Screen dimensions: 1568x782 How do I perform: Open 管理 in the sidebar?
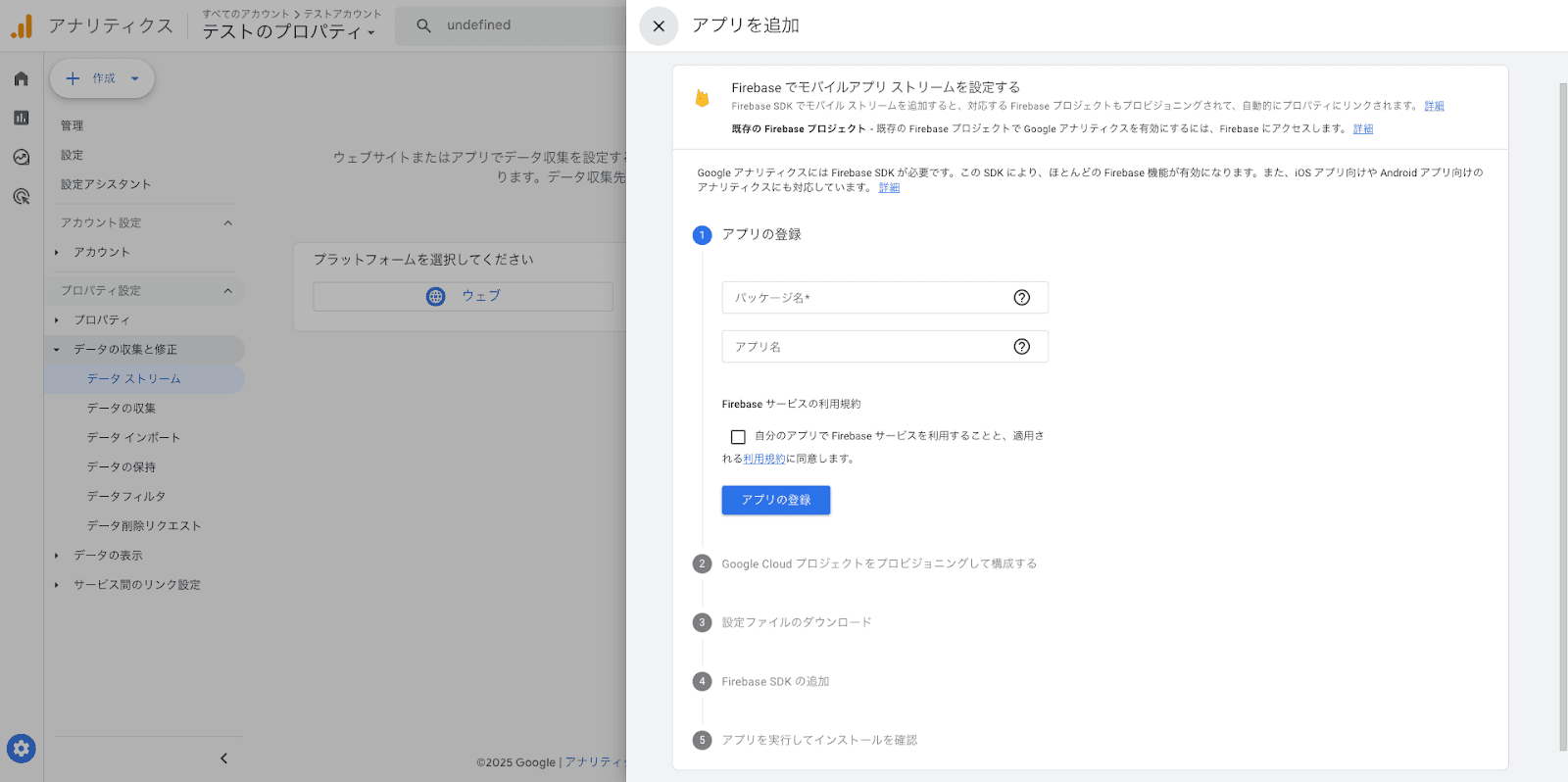(x=72, y=125)
